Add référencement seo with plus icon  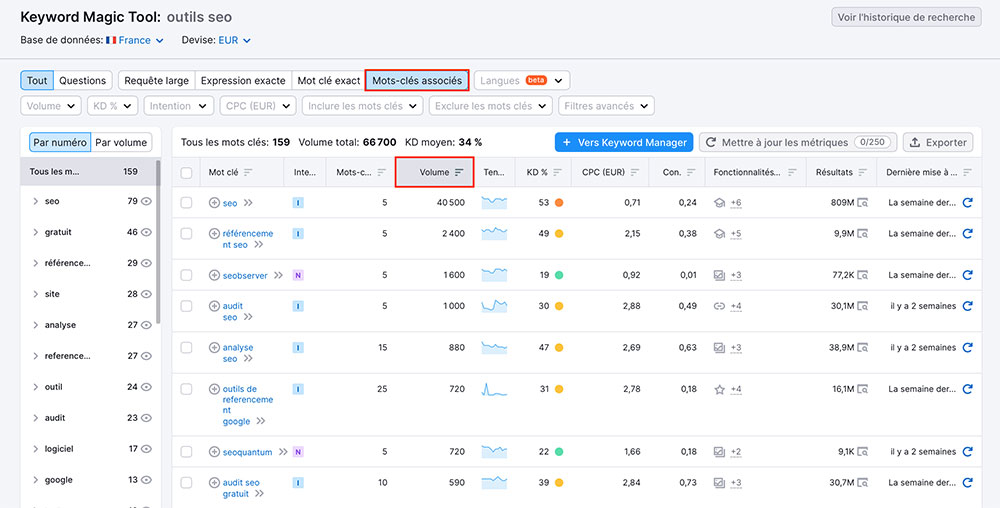point(214,233)
